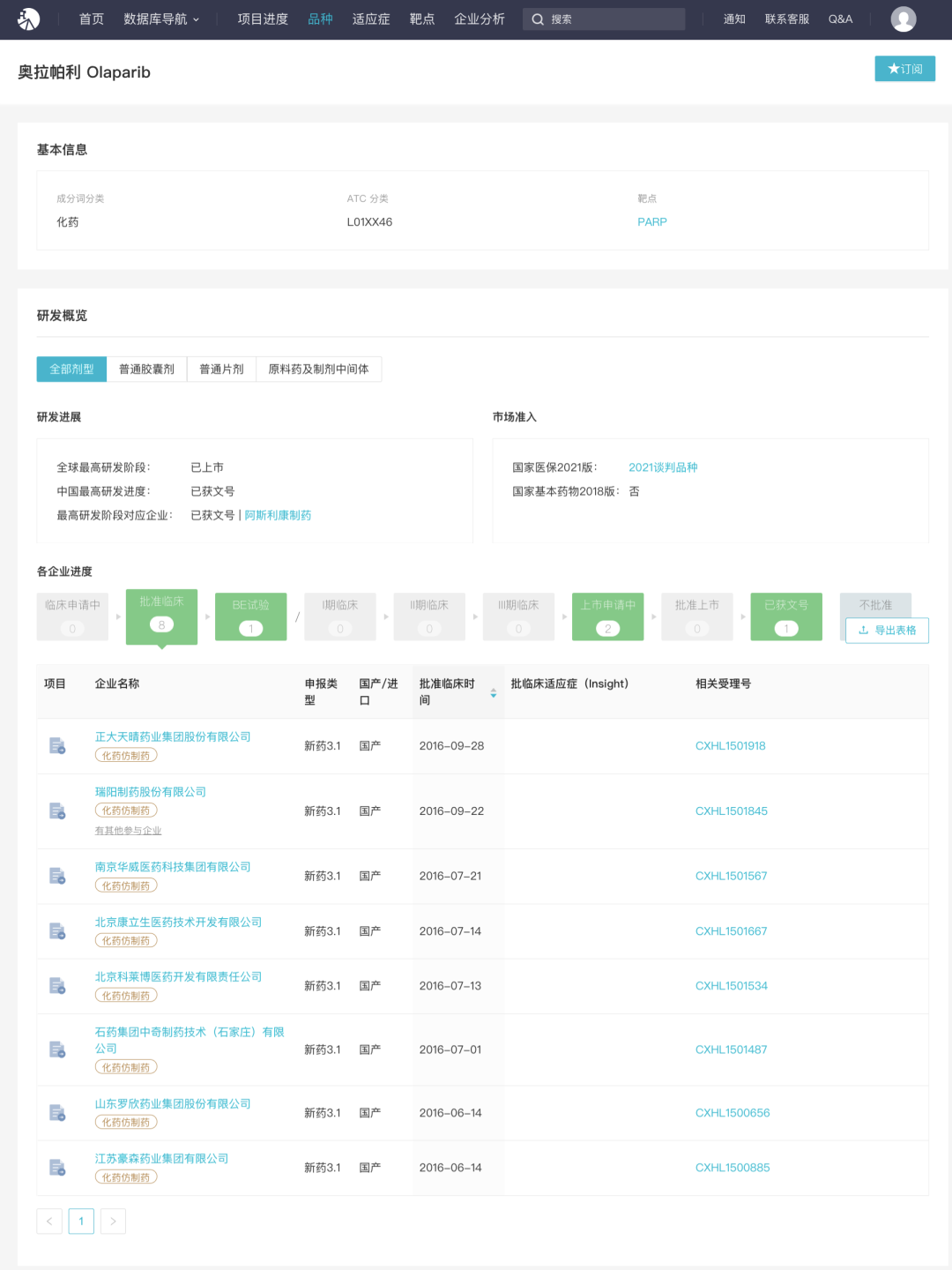
Task: Open project icon for 石药集团中奇制药 row
Action: tap(57, 1050)
